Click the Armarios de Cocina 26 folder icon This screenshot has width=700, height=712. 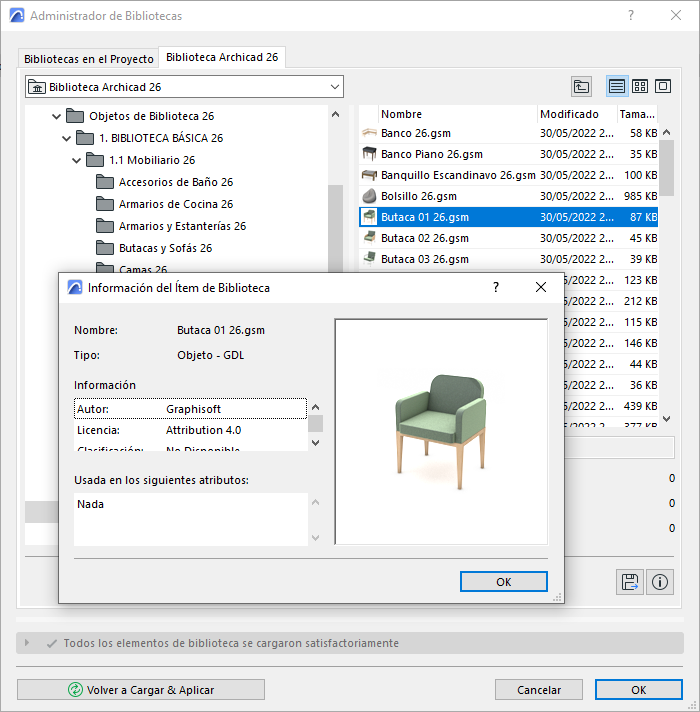[105, 204]
